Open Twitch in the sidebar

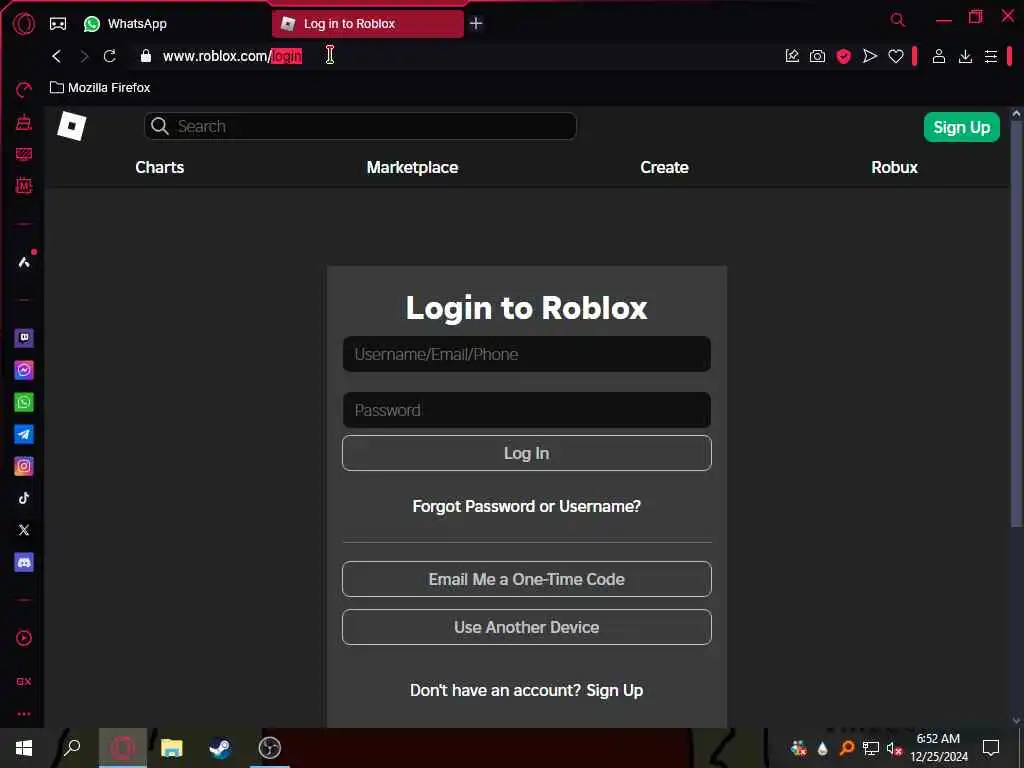click(24, 338)
